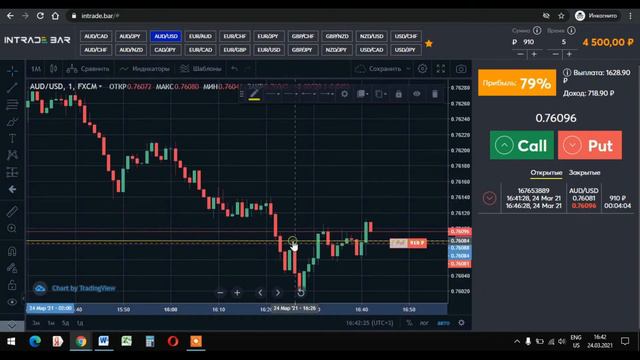Open Opera browser from the taskbar
Screen dimensions: 640x360
tap(173, 341)
